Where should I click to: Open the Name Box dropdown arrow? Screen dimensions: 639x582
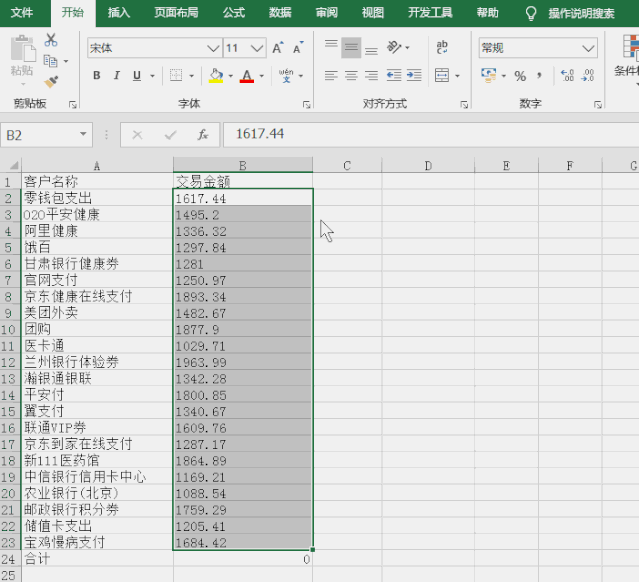[84, 134]
